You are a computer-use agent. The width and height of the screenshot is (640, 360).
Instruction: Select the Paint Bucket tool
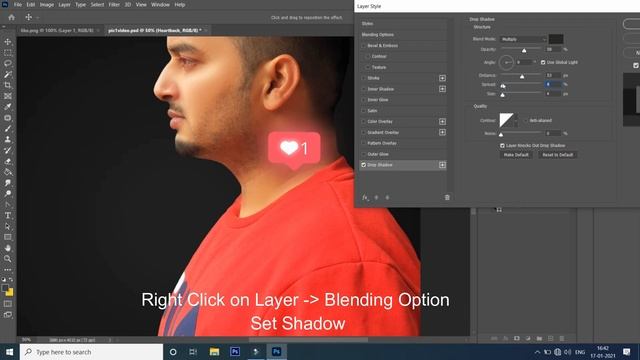[8, 172]
